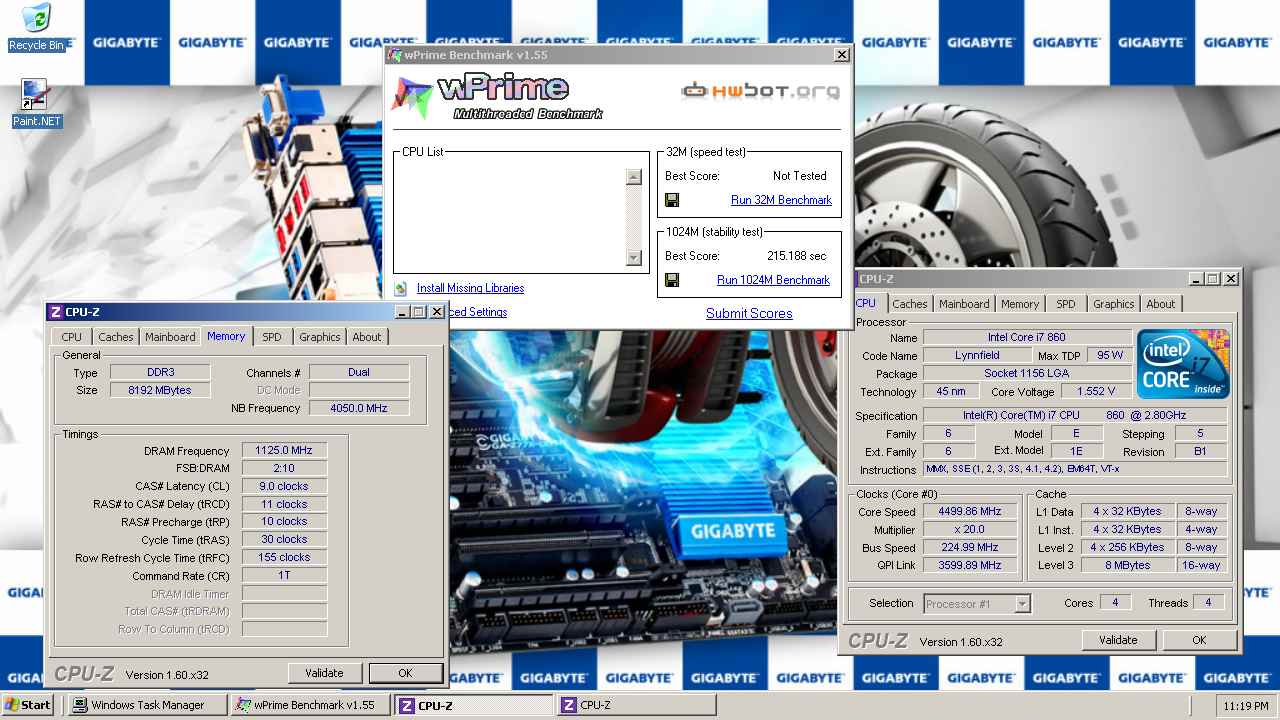Select the first CPU-Z taskbar button
The width and height of the screenshot is (1280, 720).
(x=473, y=705)
